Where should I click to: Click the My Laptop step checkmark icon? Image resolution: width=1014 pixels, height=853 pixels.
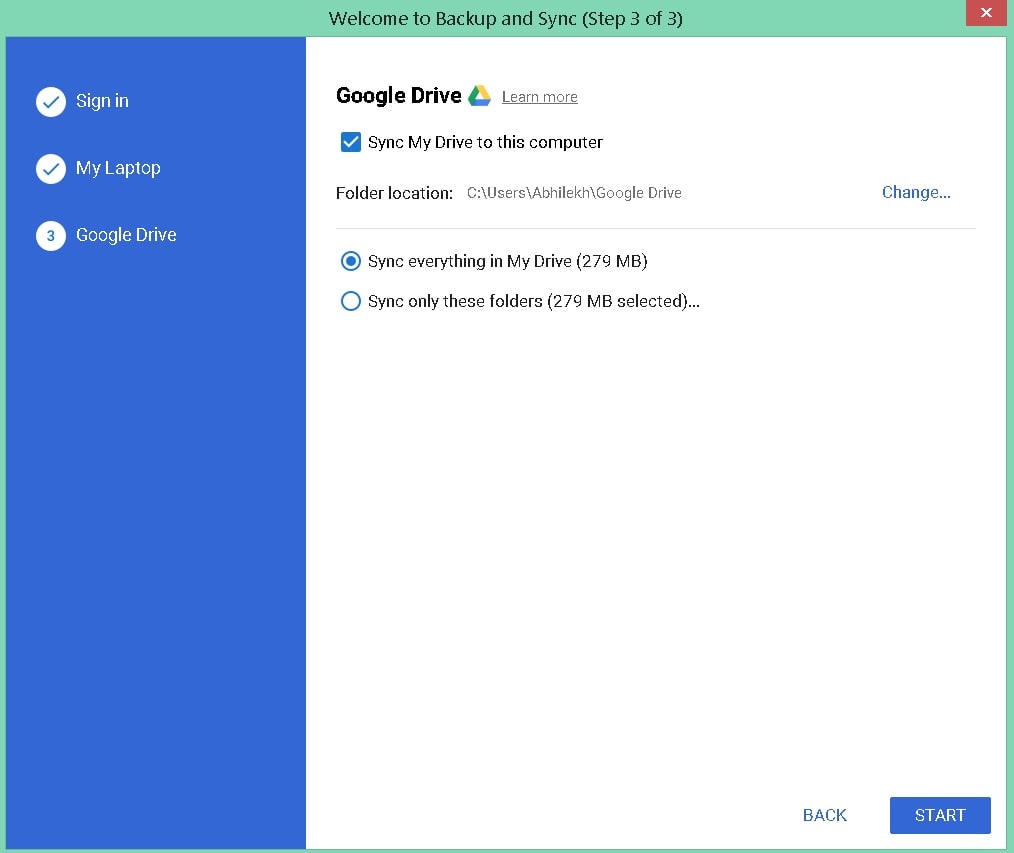pyautogui.click(x=51, y=169)
